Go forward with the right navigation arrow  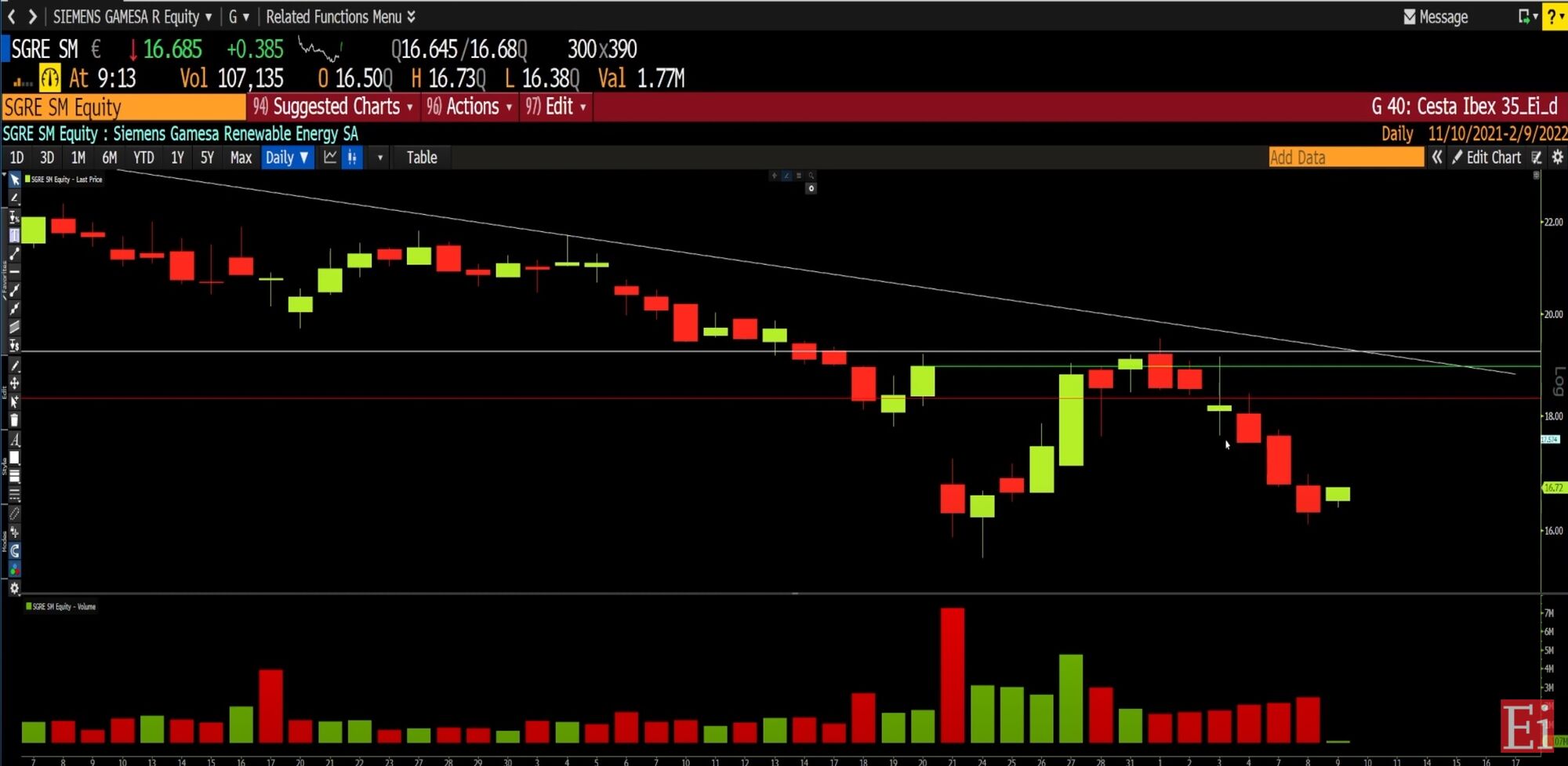pyautogui.click(x=32, y=16)
